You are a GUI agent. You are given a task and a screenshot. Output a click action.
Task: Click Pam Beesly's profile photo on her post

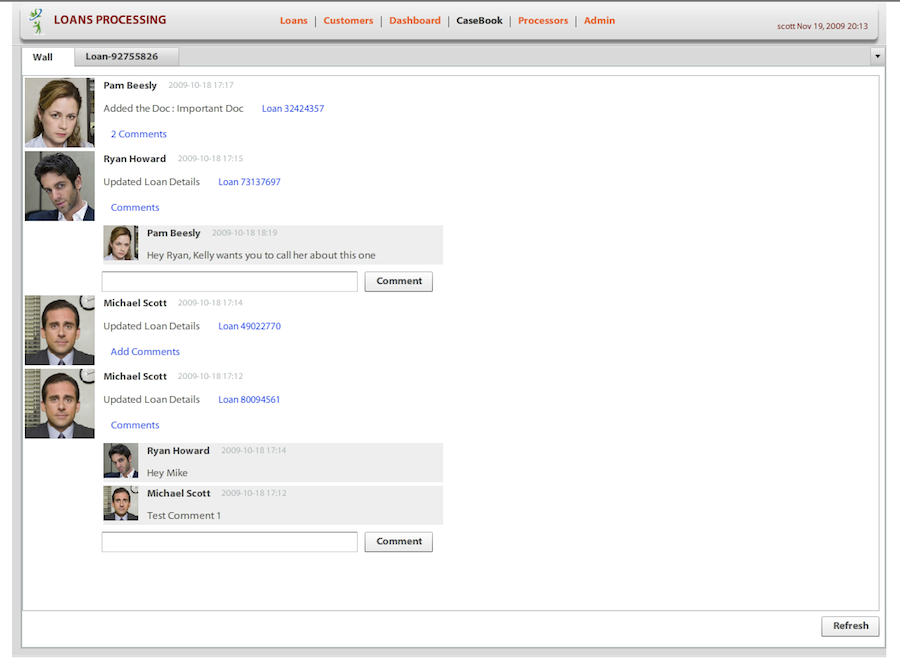coord(60,113)
